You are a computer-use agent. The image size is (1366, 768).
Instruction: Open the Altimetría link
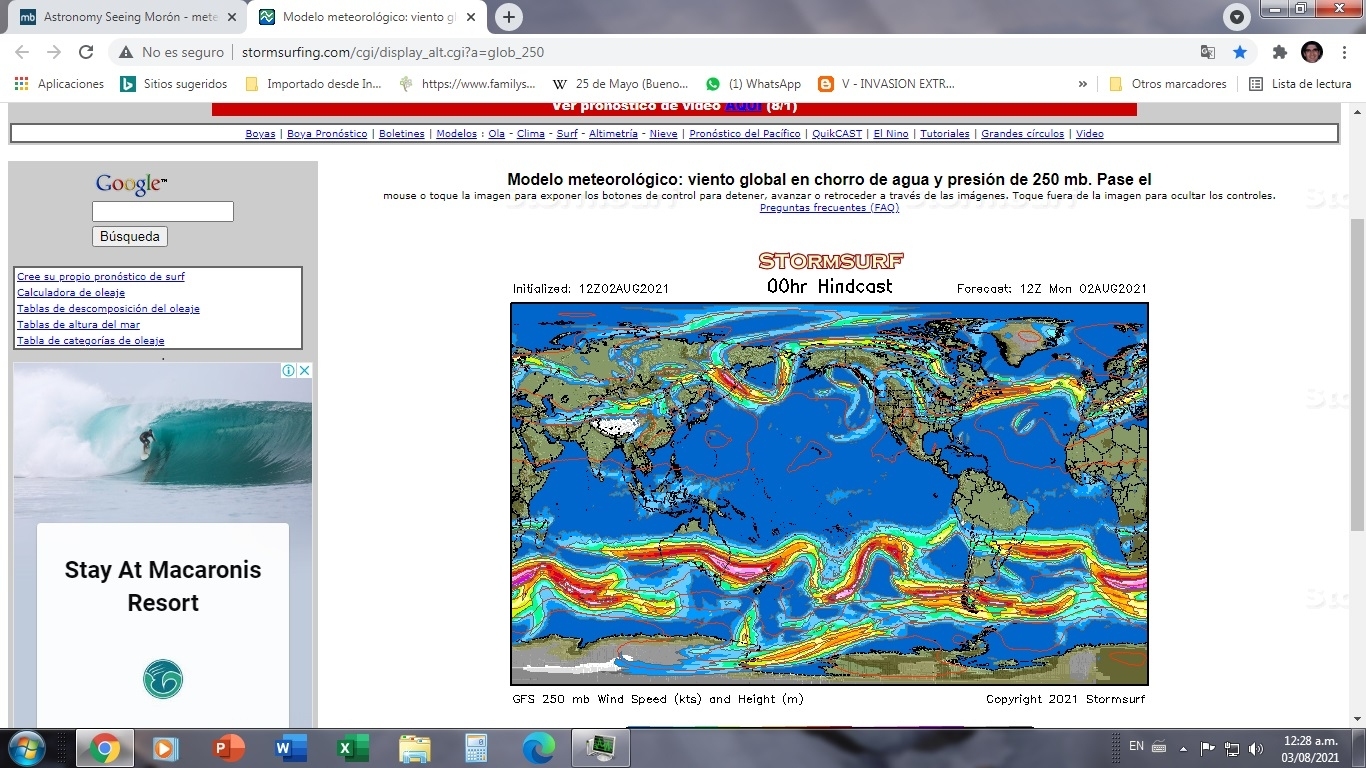(x=613, y=134)
